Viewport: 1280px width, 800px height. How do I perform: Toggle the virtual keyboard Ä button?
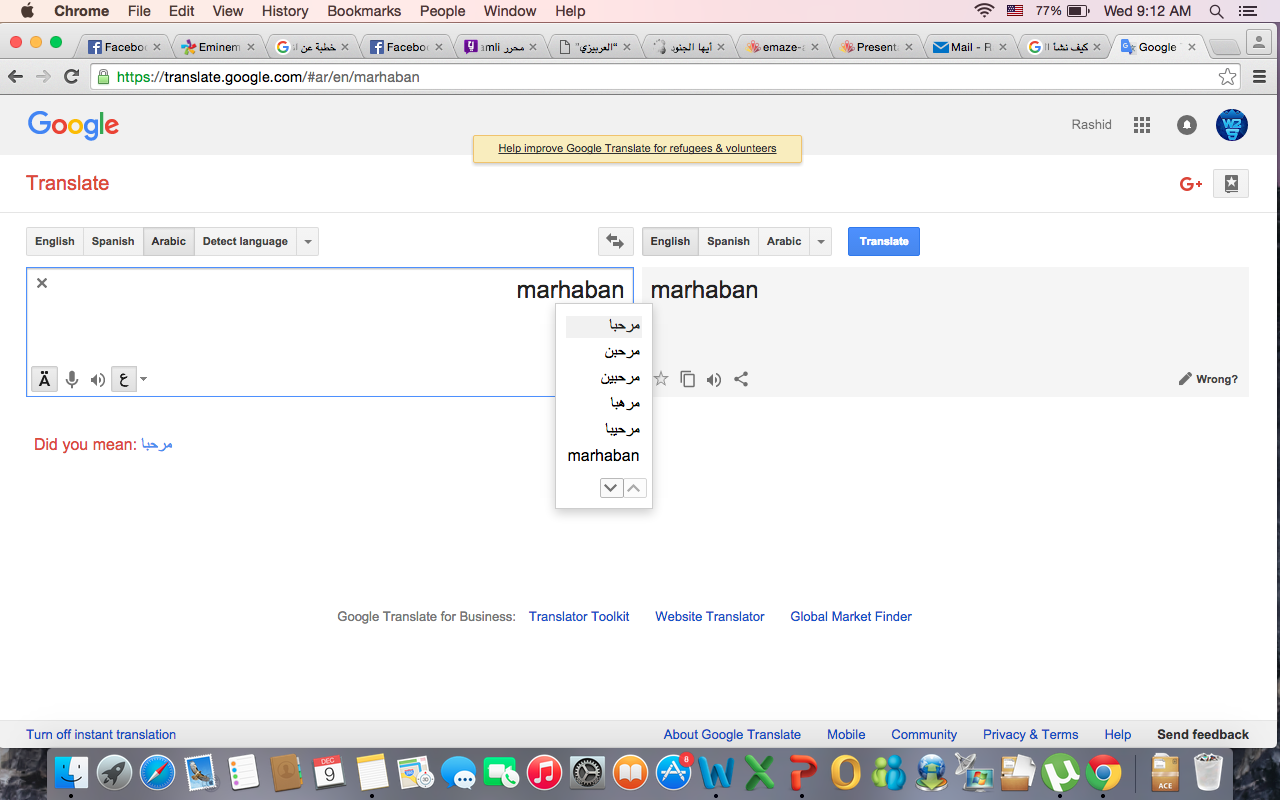(x=44, y=379)
